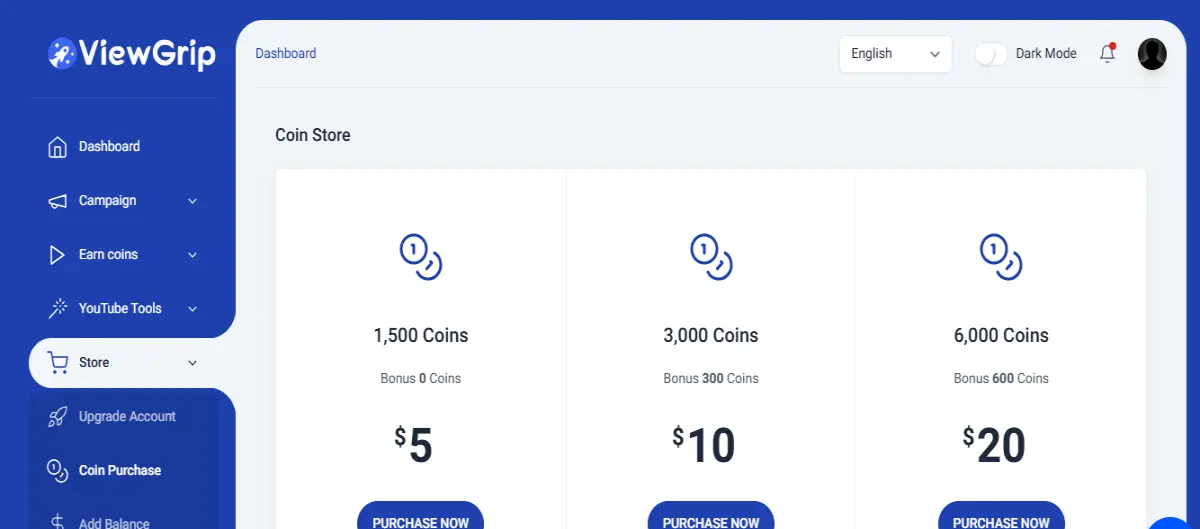Click the ViewGrip rocket logo icon

pos(61,53)
